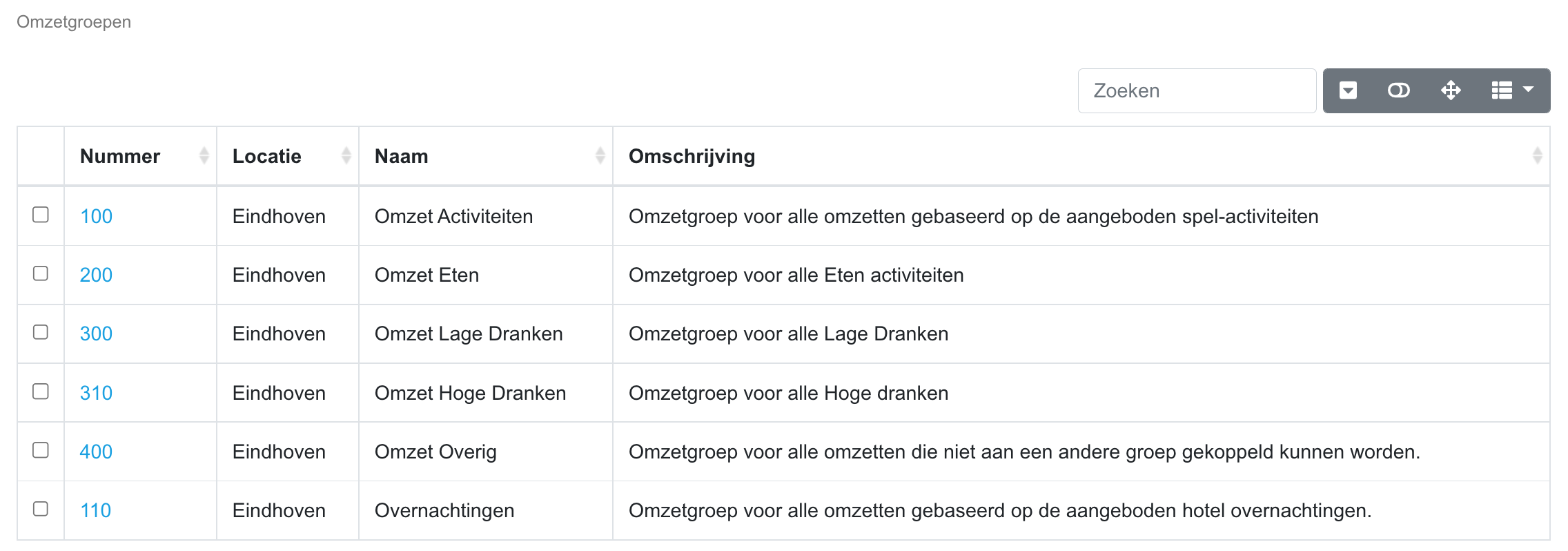Open revenue group number 310
The image size is (1568, 551).
(96, 393)
